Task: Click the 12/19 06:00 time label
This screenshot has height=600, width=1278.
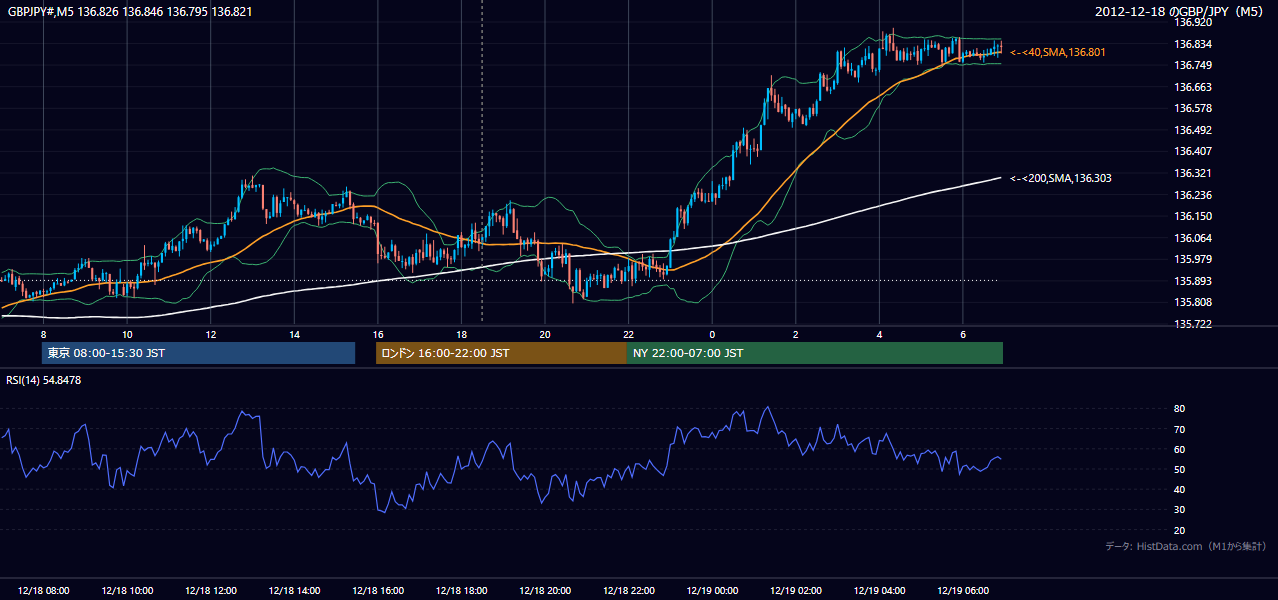Action: tap(962, 591)
